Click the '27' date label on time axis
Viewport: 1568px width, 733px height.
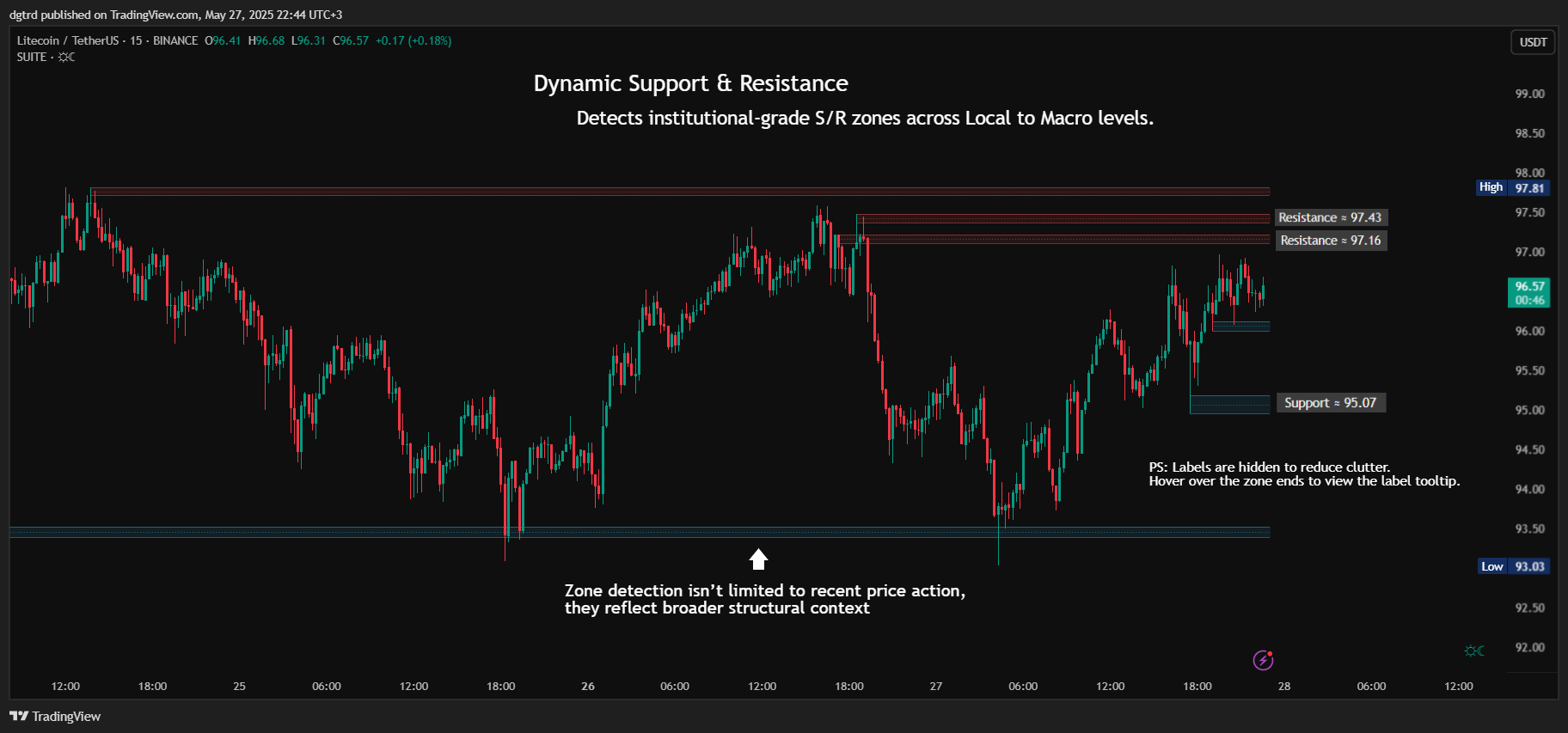(936, 686)
